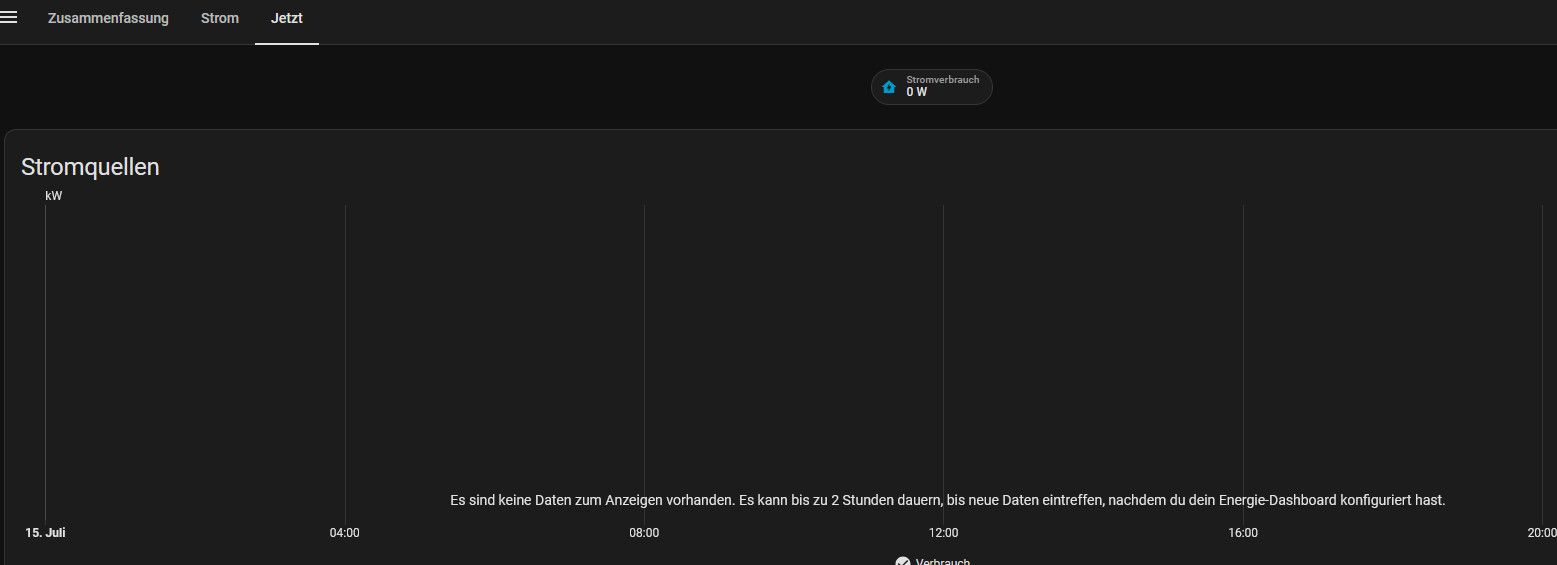
Task: Click the 16:00 time axis label
Action: [1243, 533]
